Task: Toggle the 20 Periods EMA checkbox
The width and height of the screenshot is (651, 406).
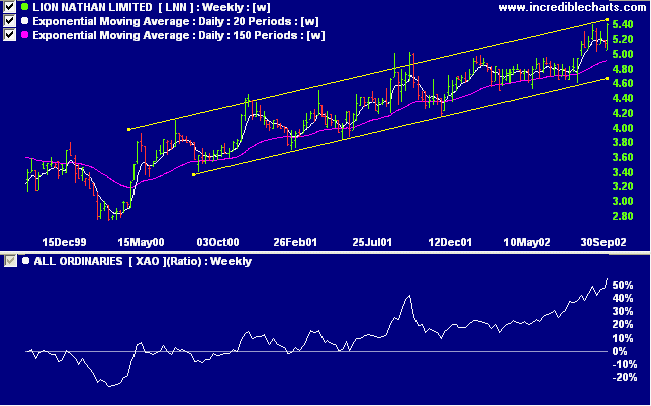Action: point(10,21)
